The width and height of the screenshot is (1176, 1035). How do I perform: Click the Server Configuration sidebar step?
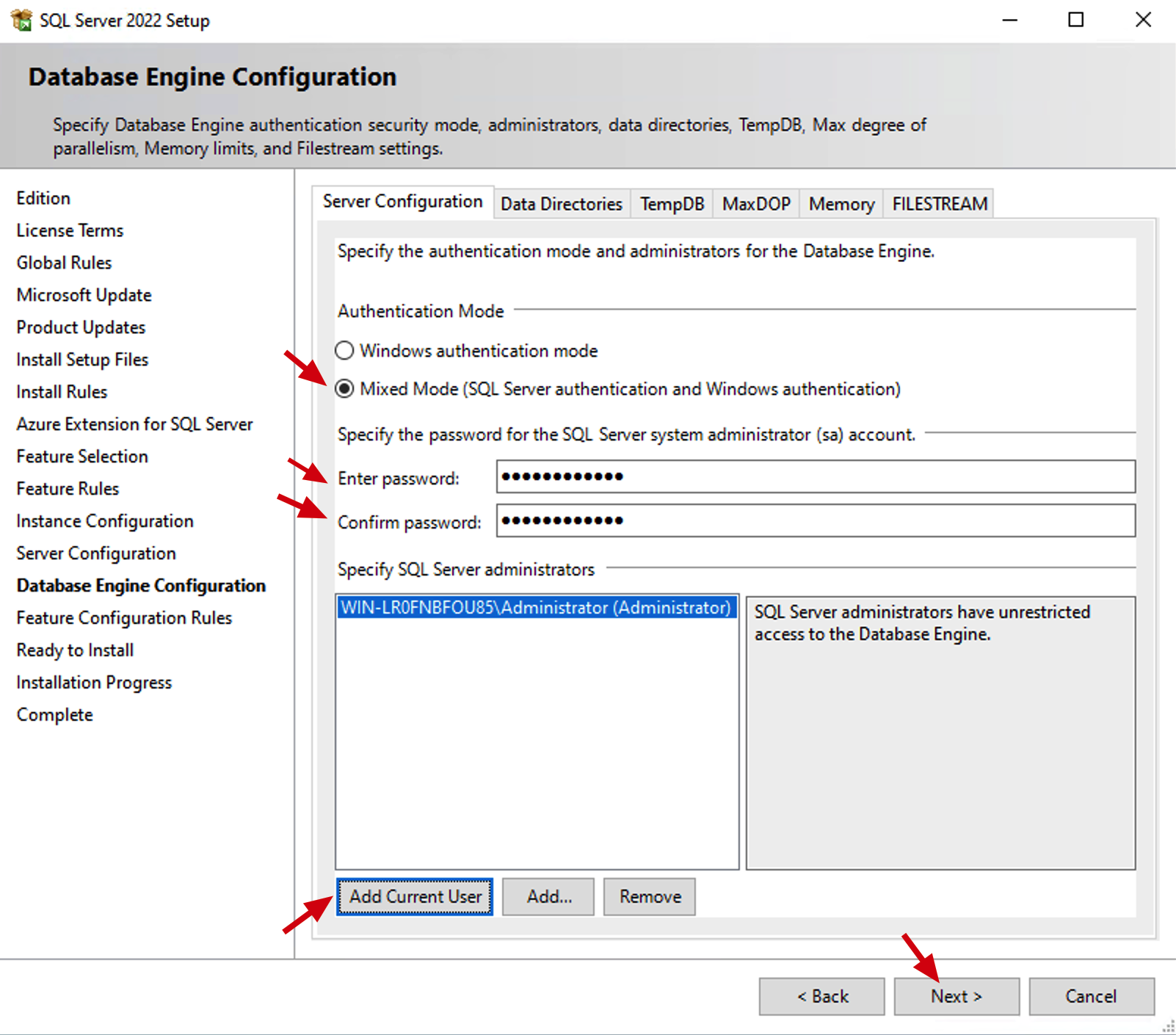tap(97, 553)
